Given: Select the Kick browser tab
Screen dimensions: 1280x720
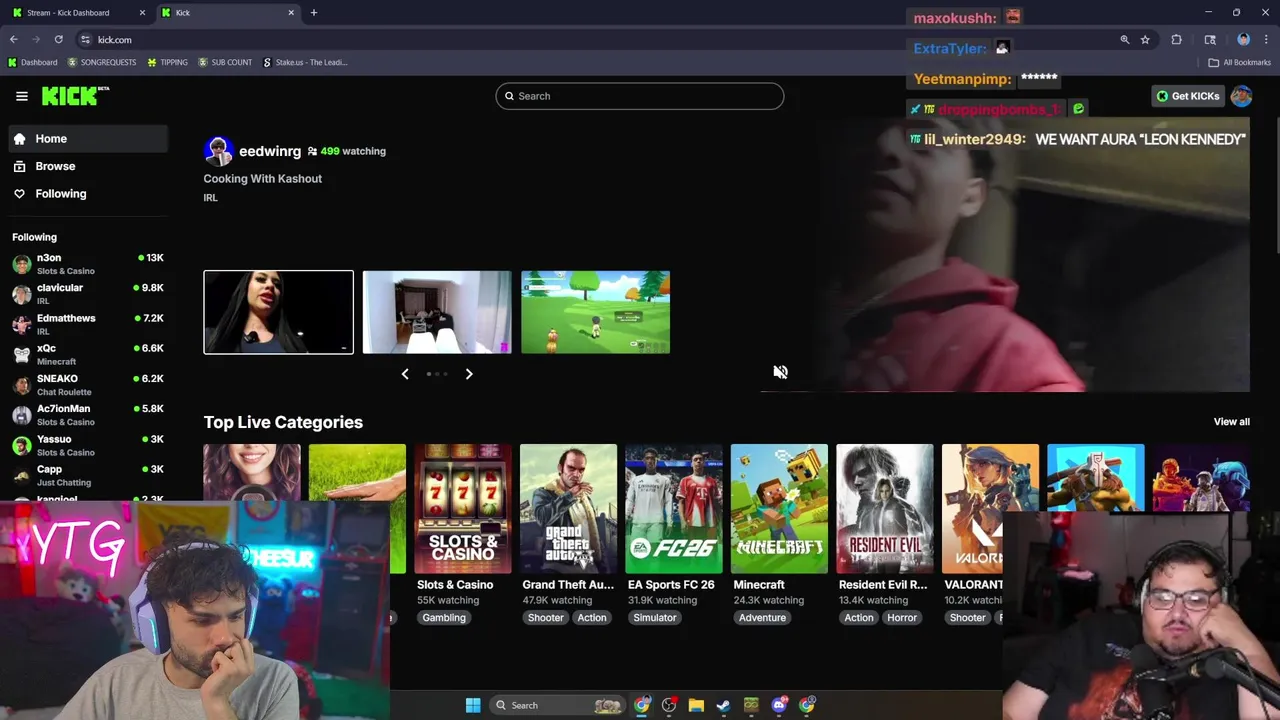Looking at the screenshot, I should click(228, 13).
